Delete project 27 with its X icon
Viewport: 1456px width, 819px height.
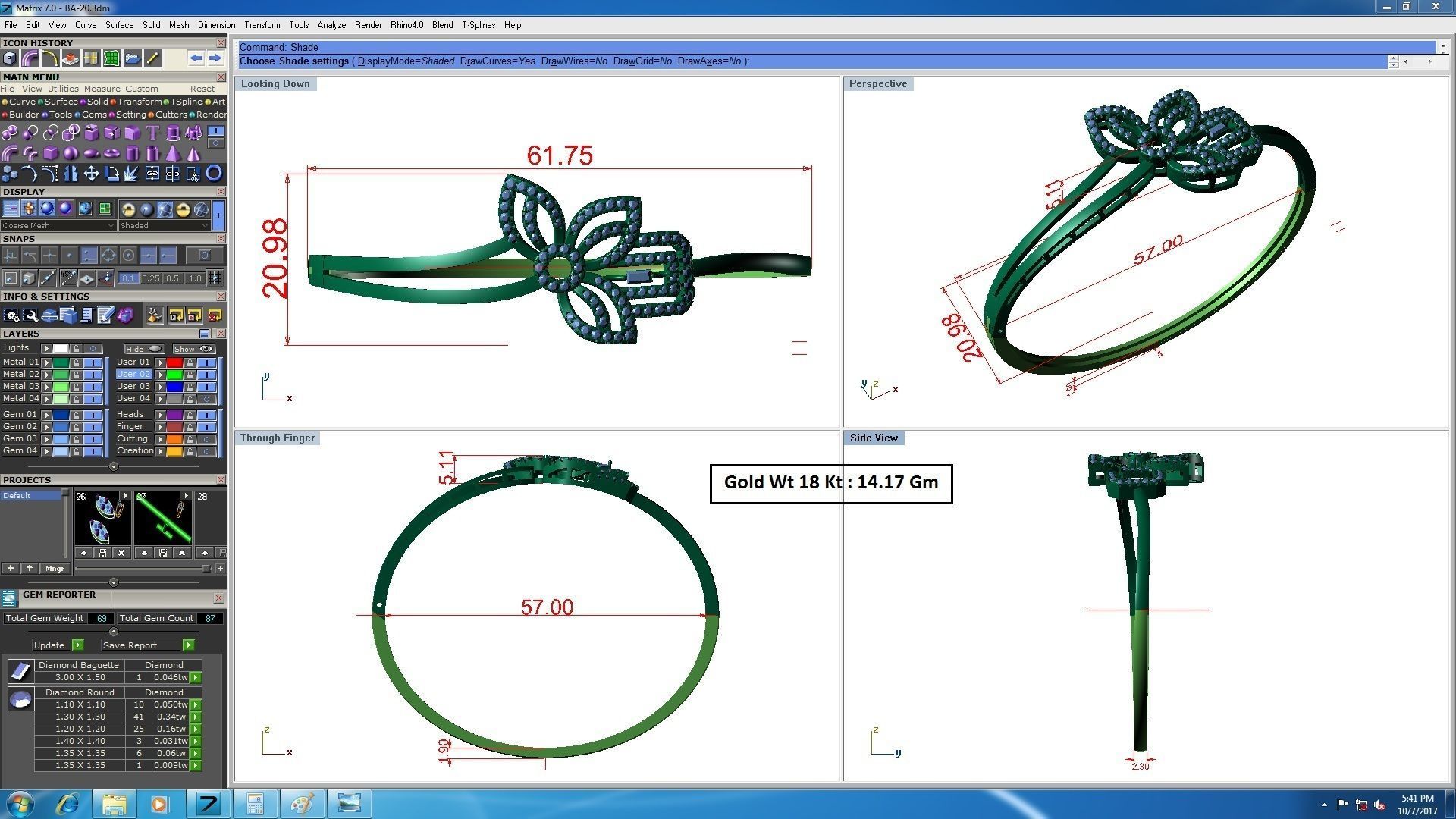click(182, 553)
